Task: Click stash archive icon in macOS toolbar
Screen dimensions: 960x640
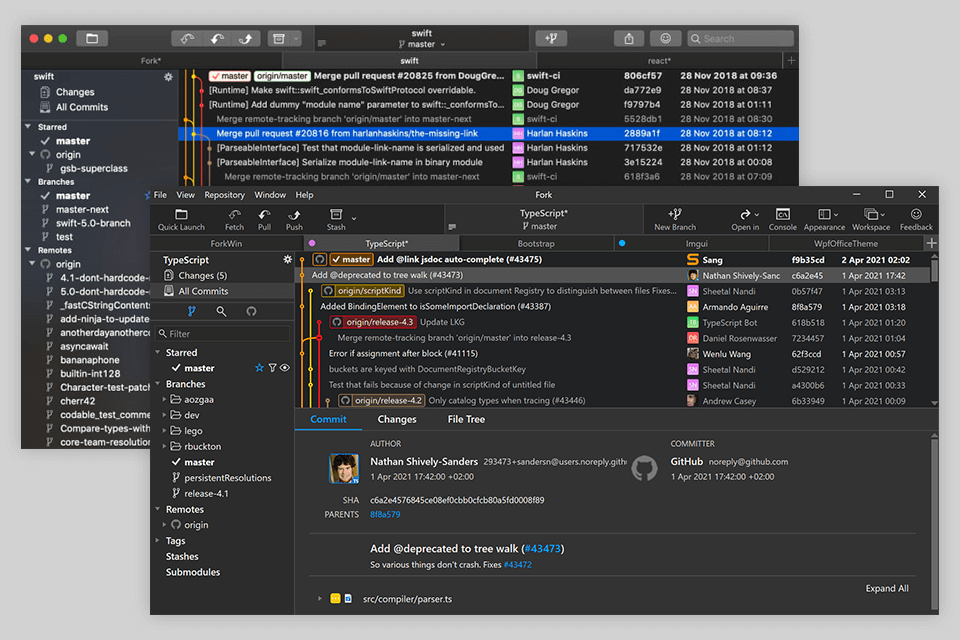Action: coord(279,39)
